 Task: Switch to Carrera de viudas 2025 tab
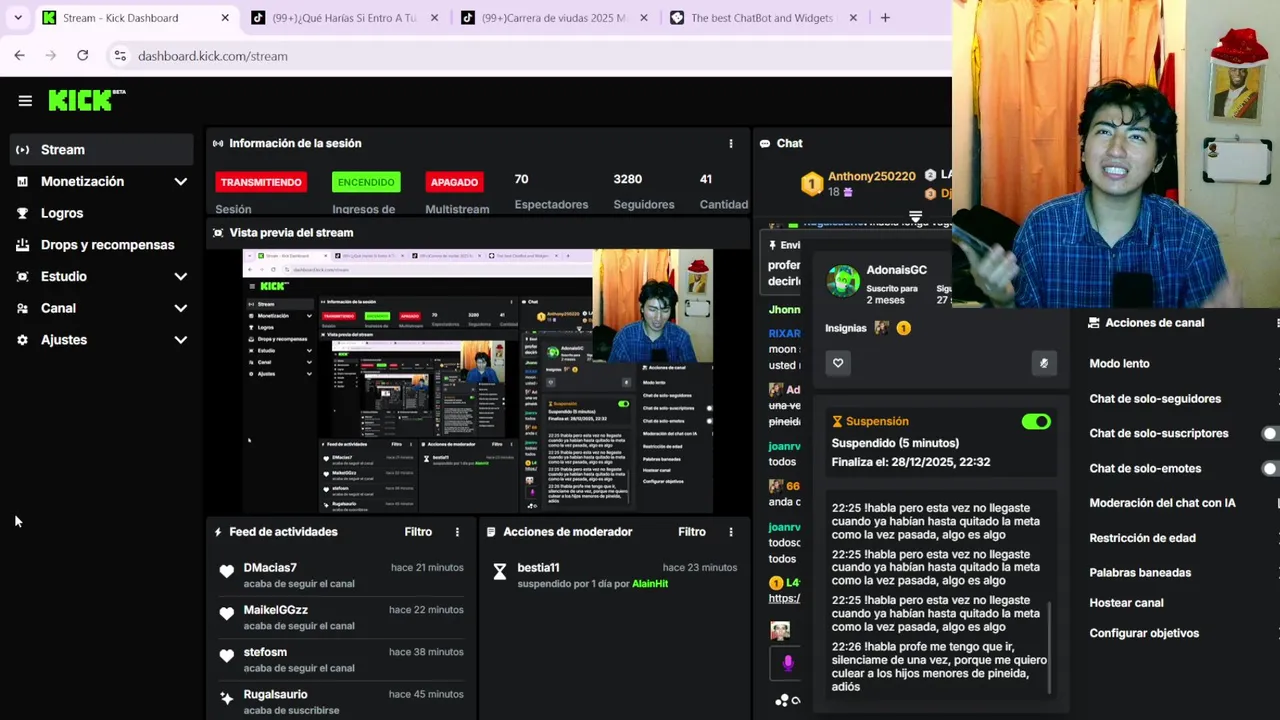(x=554, y=18)
